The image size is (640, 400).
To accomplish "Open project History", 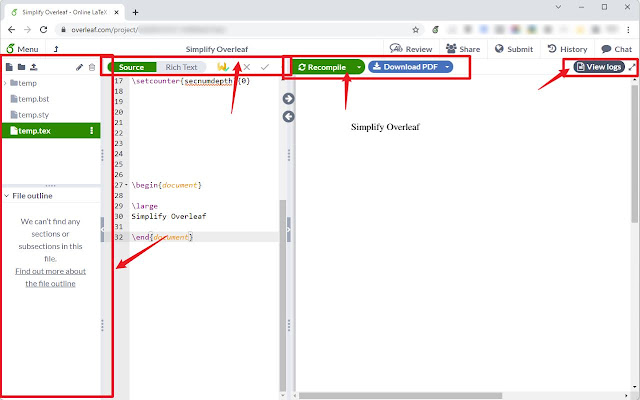I will click(x=567, y=49).
